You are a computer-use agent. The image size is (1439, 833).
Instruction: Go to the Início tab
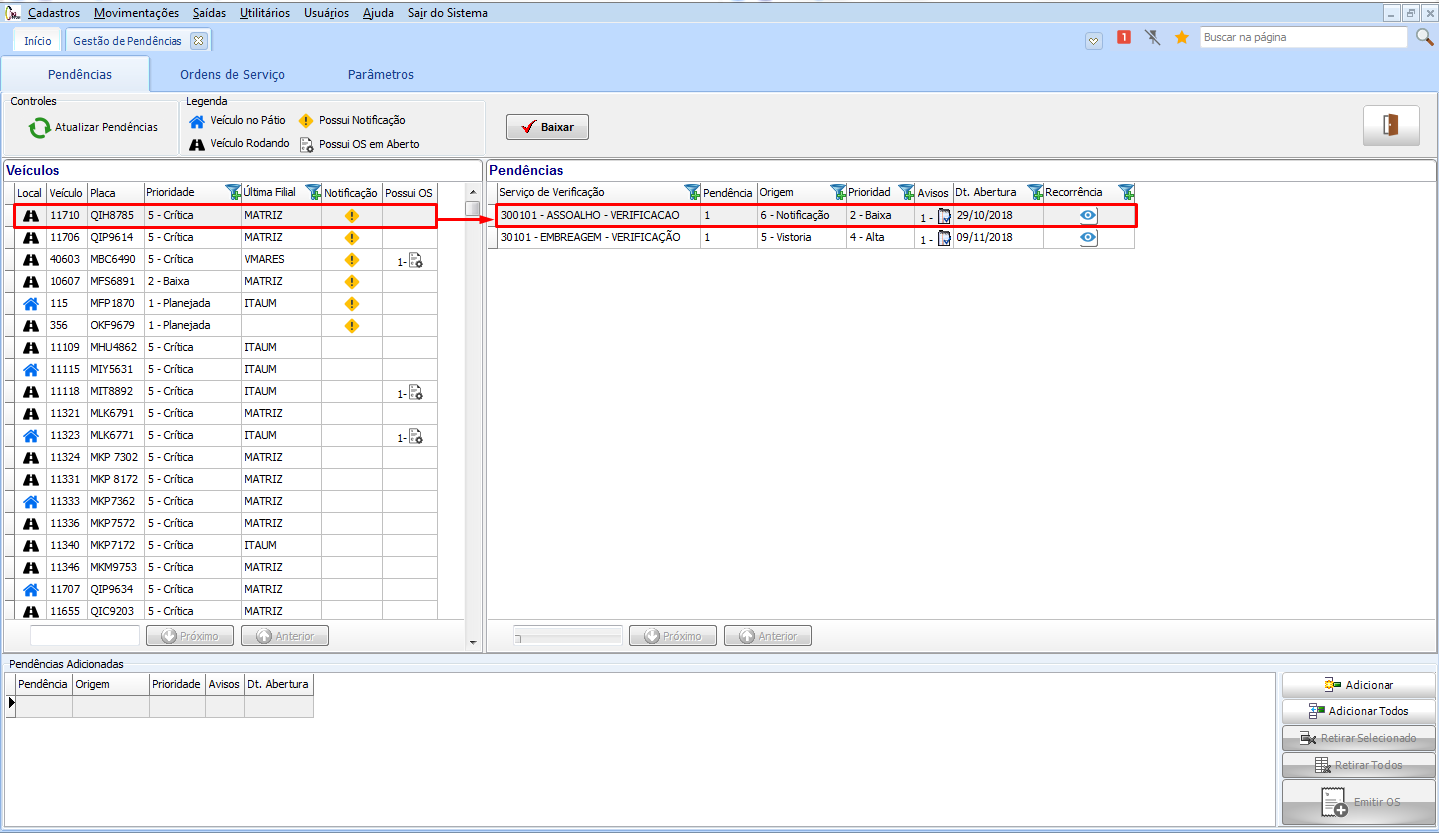point(38,41)
